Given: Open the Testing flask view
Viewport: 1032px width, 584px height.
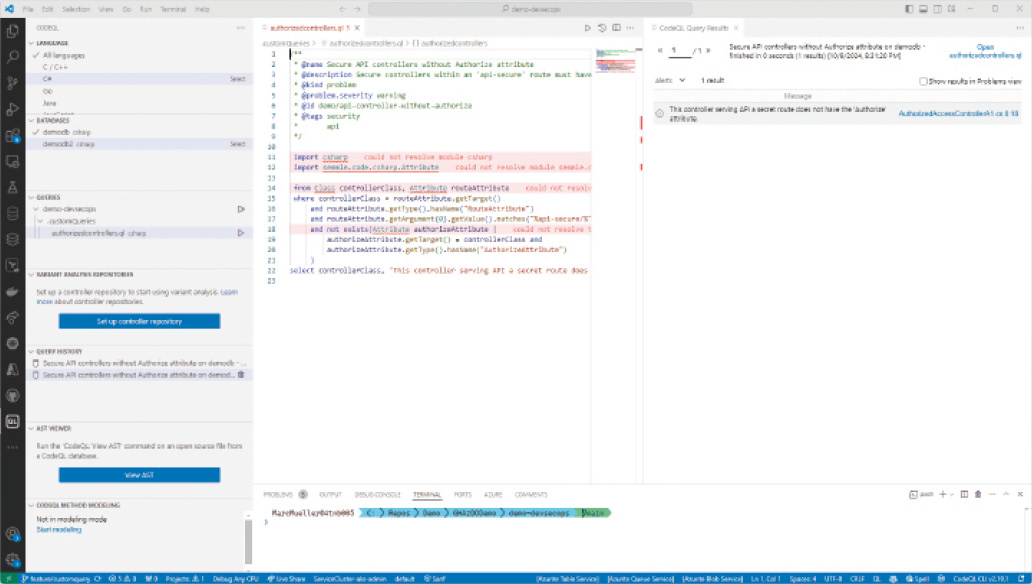Looking at the screenshot, I should click(x=12, y=188).
